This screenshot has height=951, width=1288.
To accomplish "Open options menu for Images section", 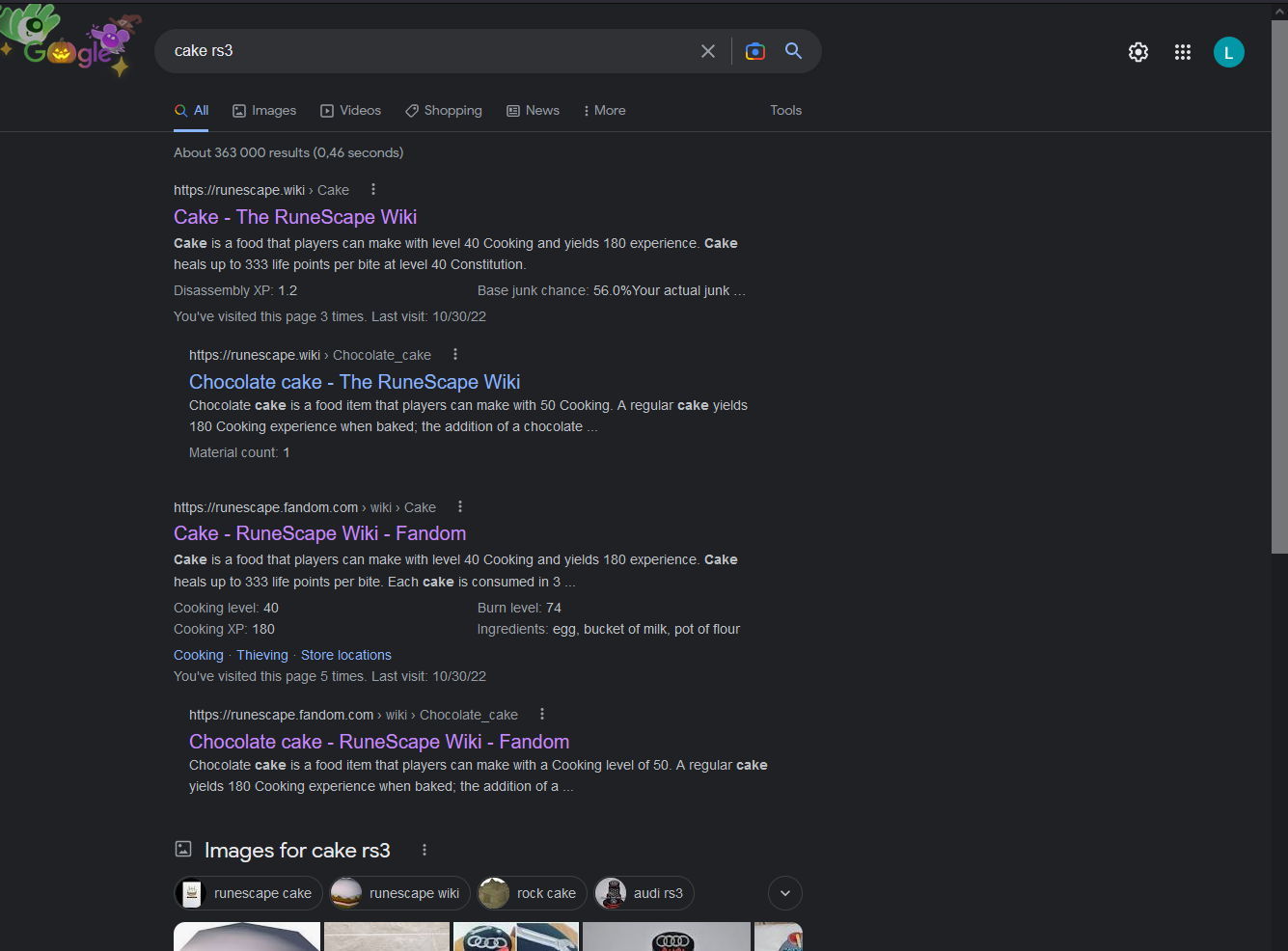I will (425, 850).
